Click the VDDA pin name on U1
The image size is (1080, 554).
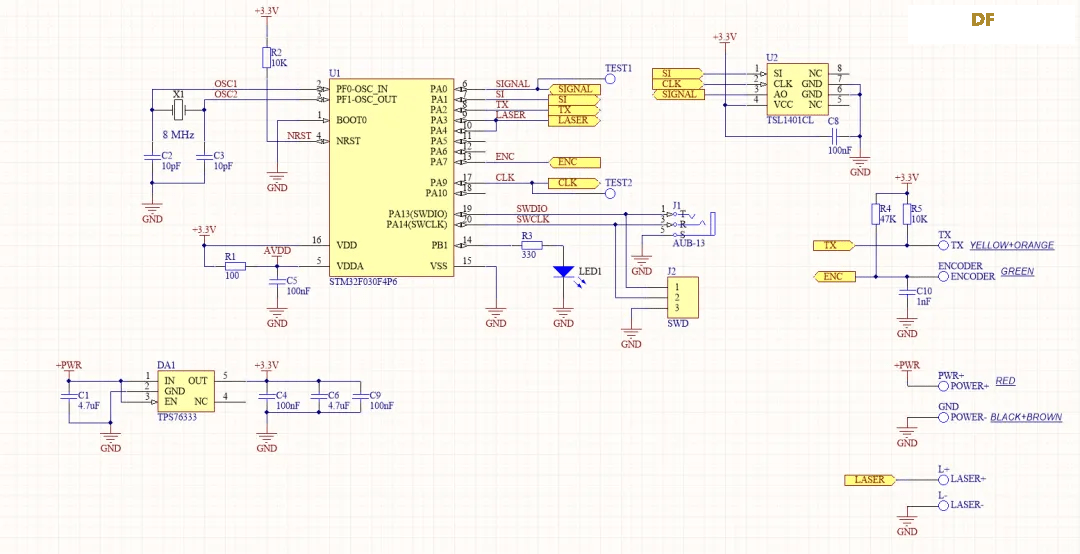[x=351, y=266]
